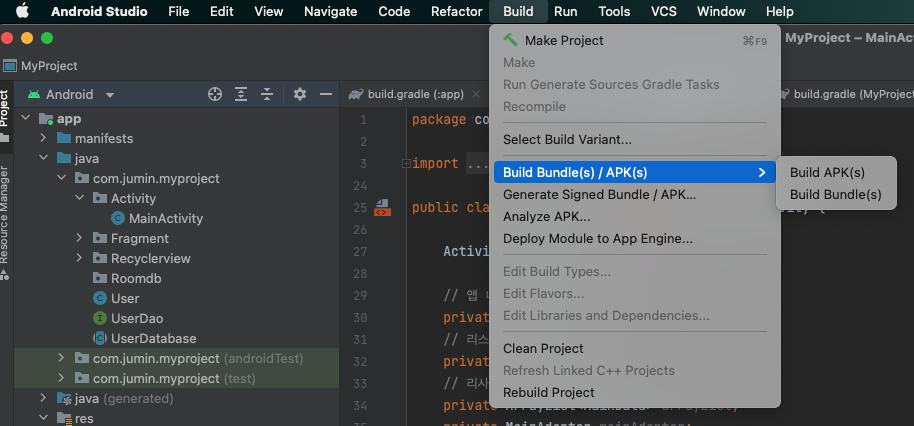Choose Select Build Variant...
Viewport: 914px width, 426px height.
pos(635,139)
